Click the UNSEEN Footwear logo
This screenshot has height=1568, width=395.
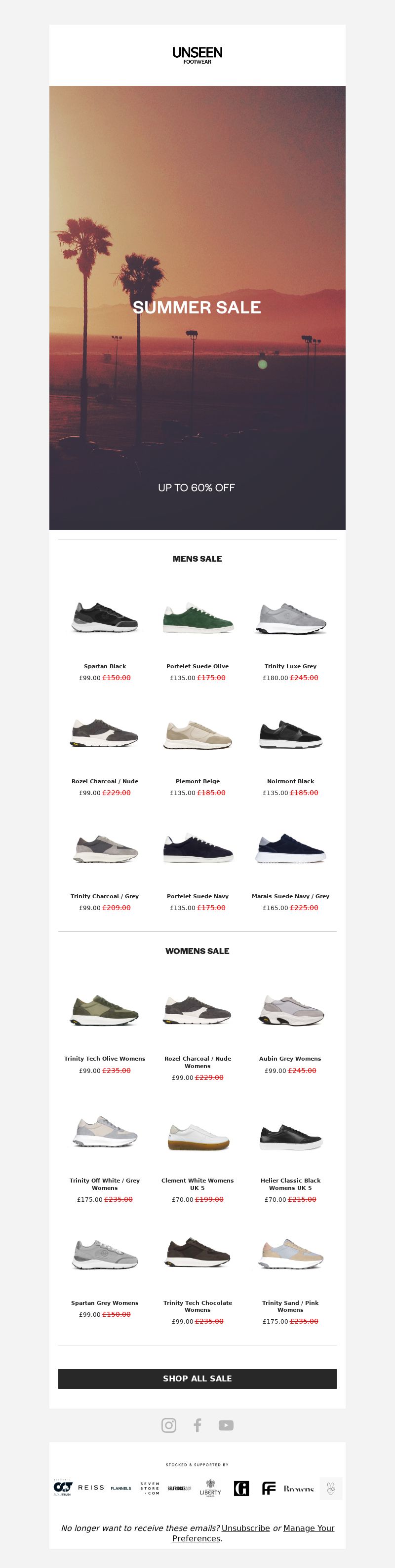(197, 55)
